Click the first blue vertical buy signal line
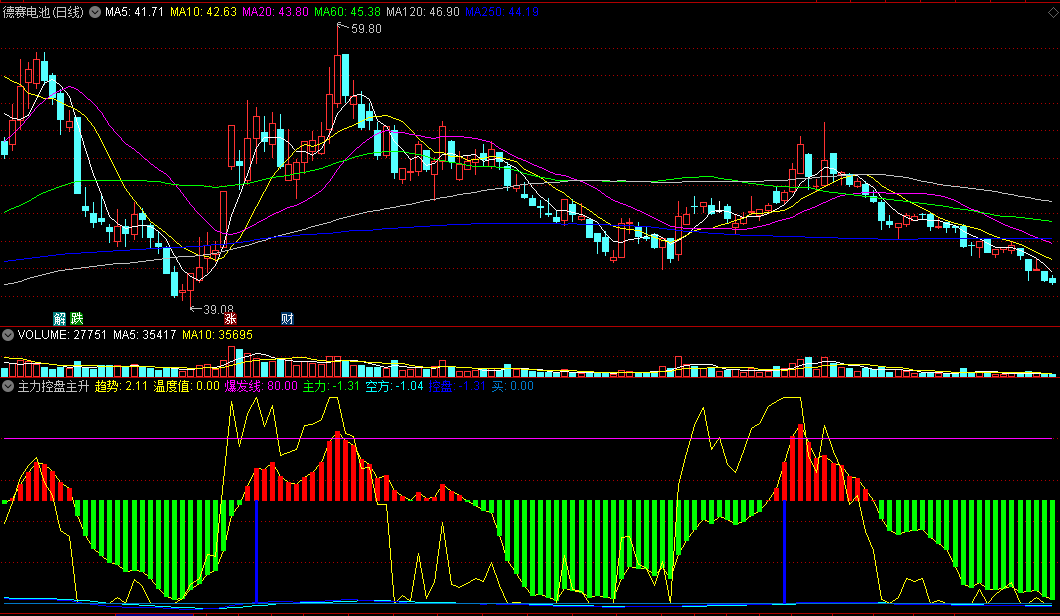 point(256,552)
